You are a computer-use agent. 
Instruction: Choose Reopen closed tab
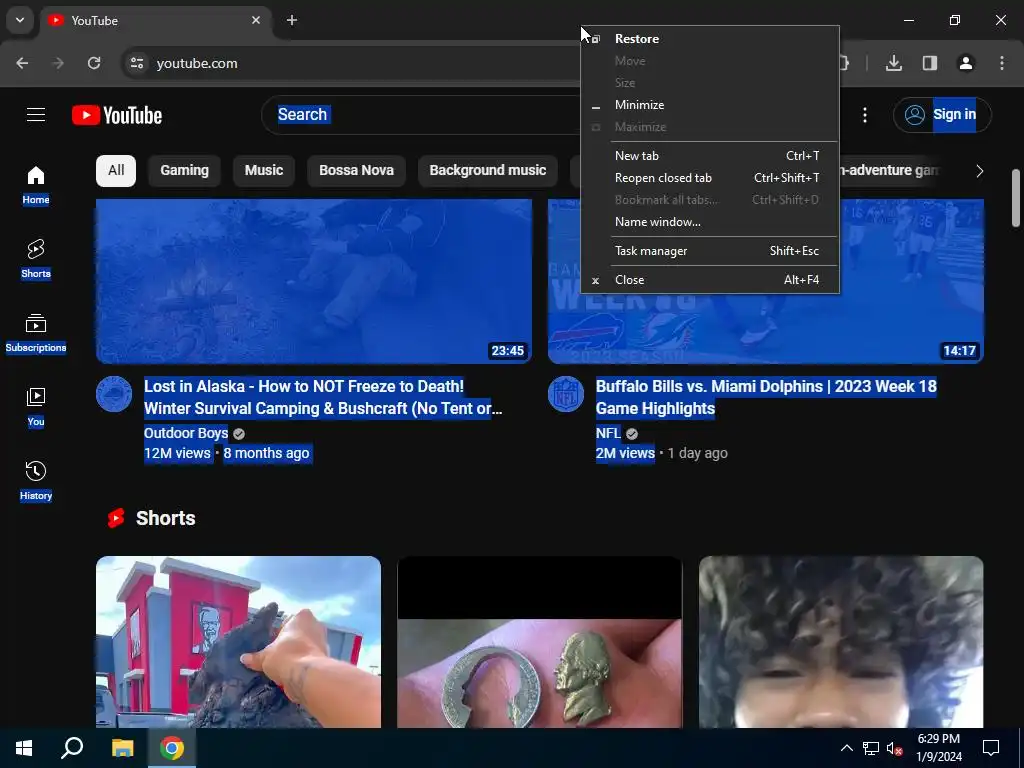tap(710, 178)
